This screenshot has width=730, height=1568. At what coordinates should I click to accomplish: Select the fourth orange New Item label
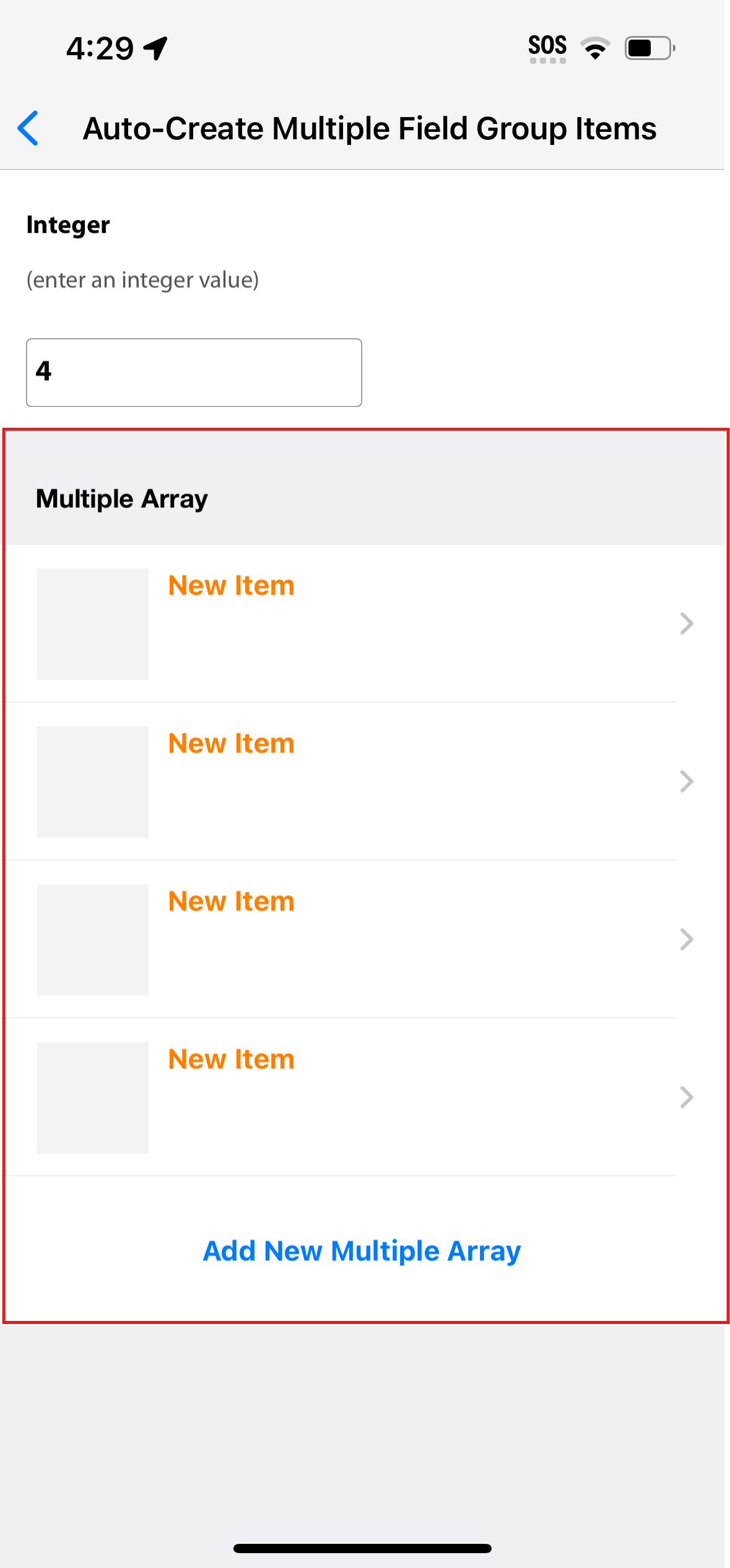coord(232,1060)
